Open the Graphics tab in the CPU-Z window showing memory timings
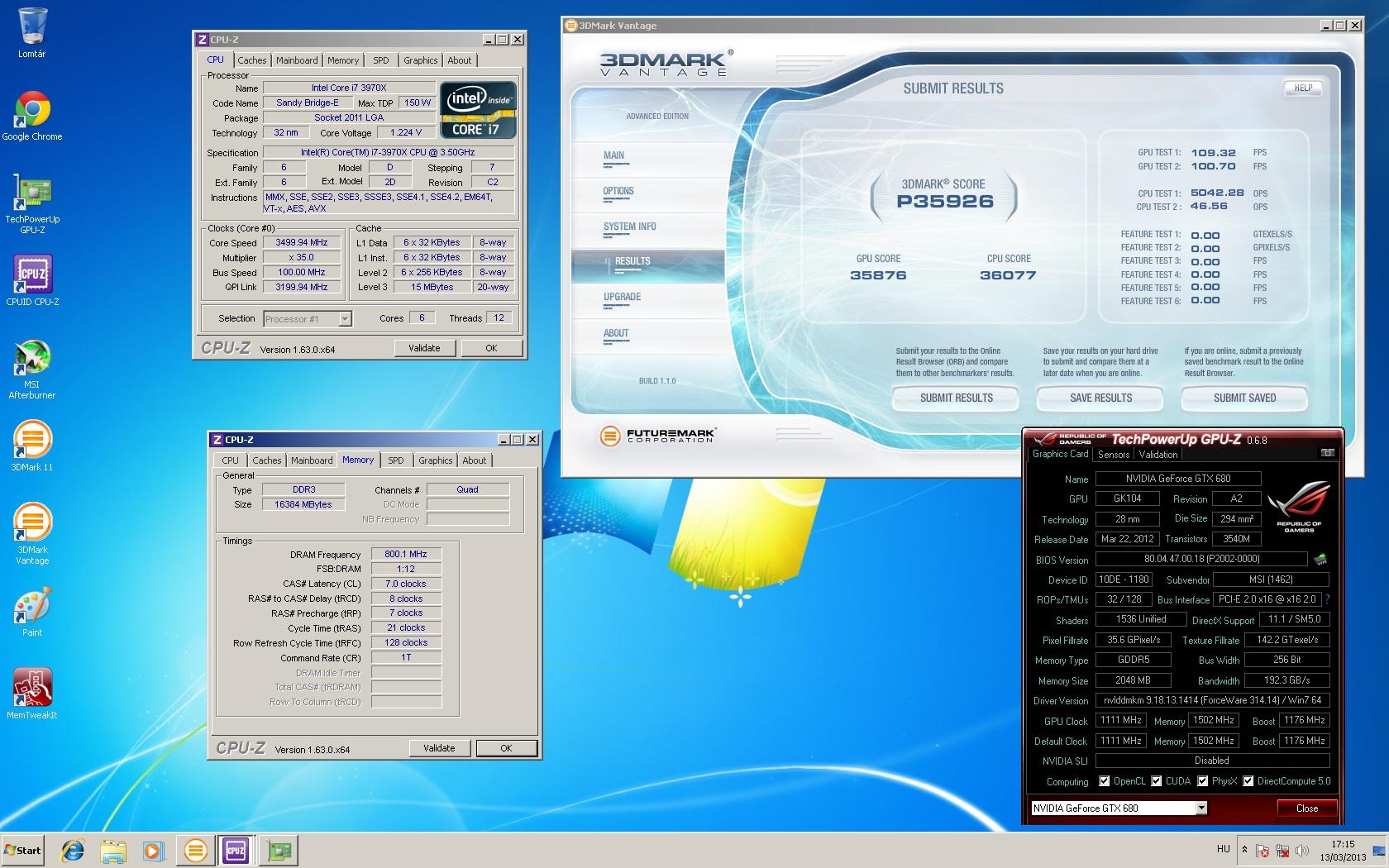The width and height of the screenshot is (1389, 868). coord(436,460)
